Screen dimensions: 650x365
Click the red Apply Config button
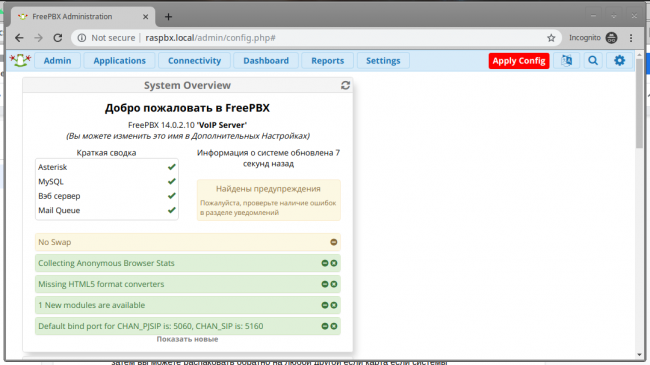[519, 61]
